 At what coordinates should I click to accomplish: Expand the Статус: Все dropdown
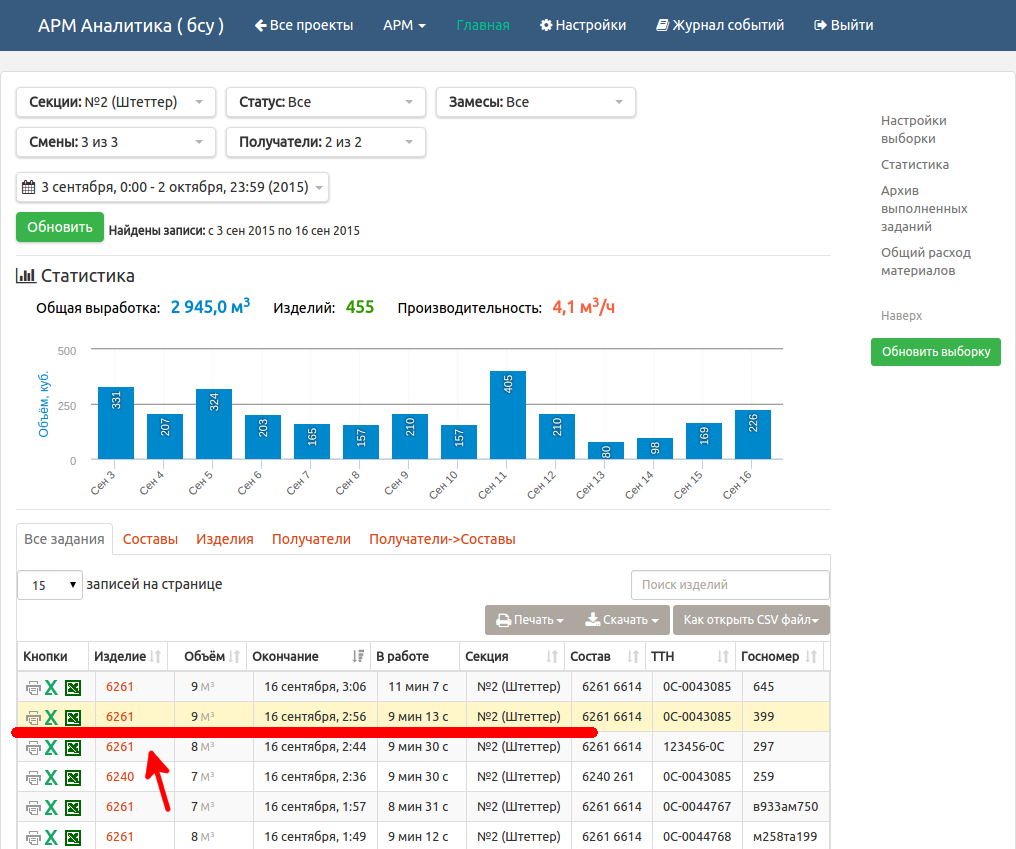(x=325, y=102)
